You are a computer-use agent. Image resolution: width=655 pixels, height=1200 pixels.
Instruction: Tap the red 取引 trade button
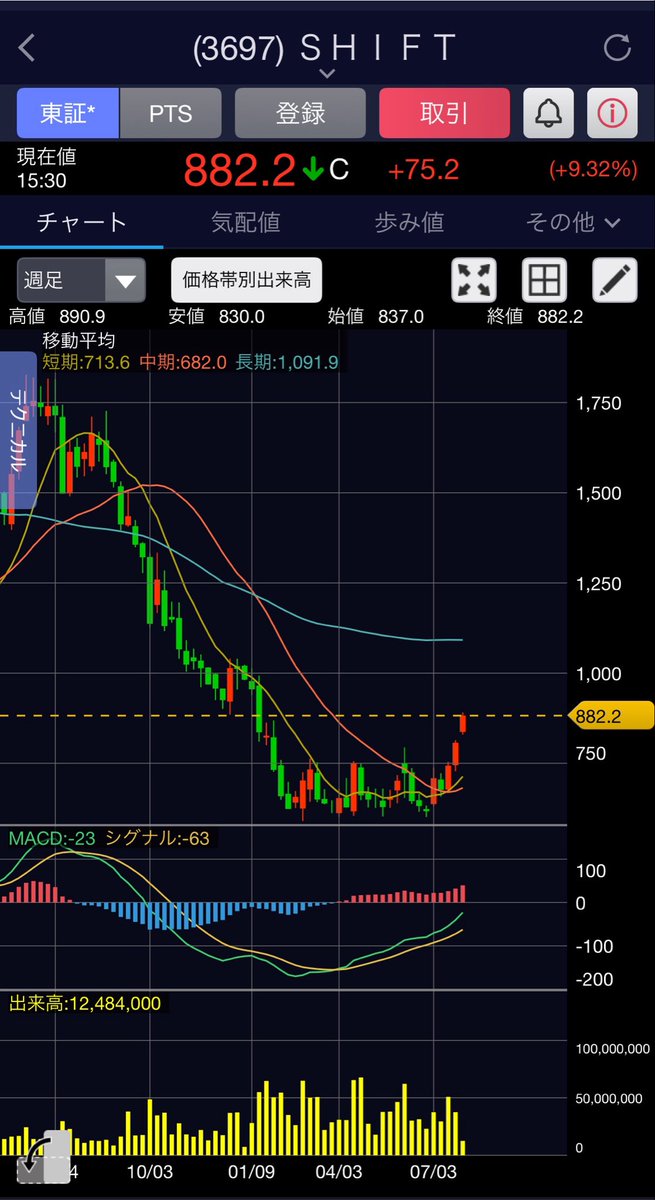click(444, 113)
